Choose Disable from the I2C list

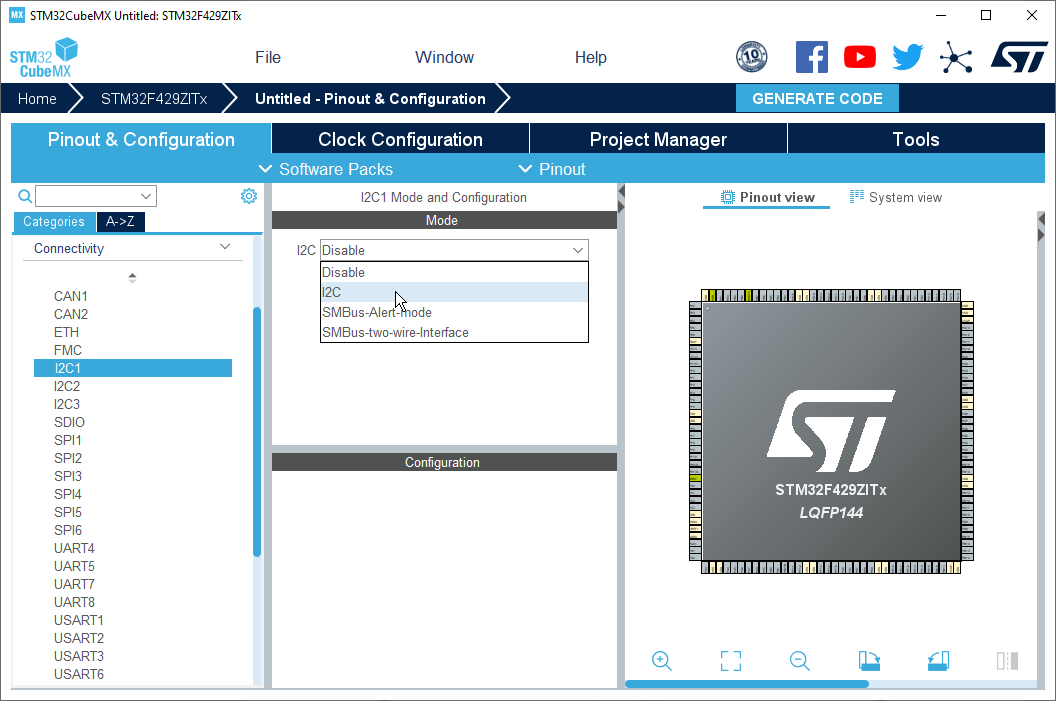454,272
